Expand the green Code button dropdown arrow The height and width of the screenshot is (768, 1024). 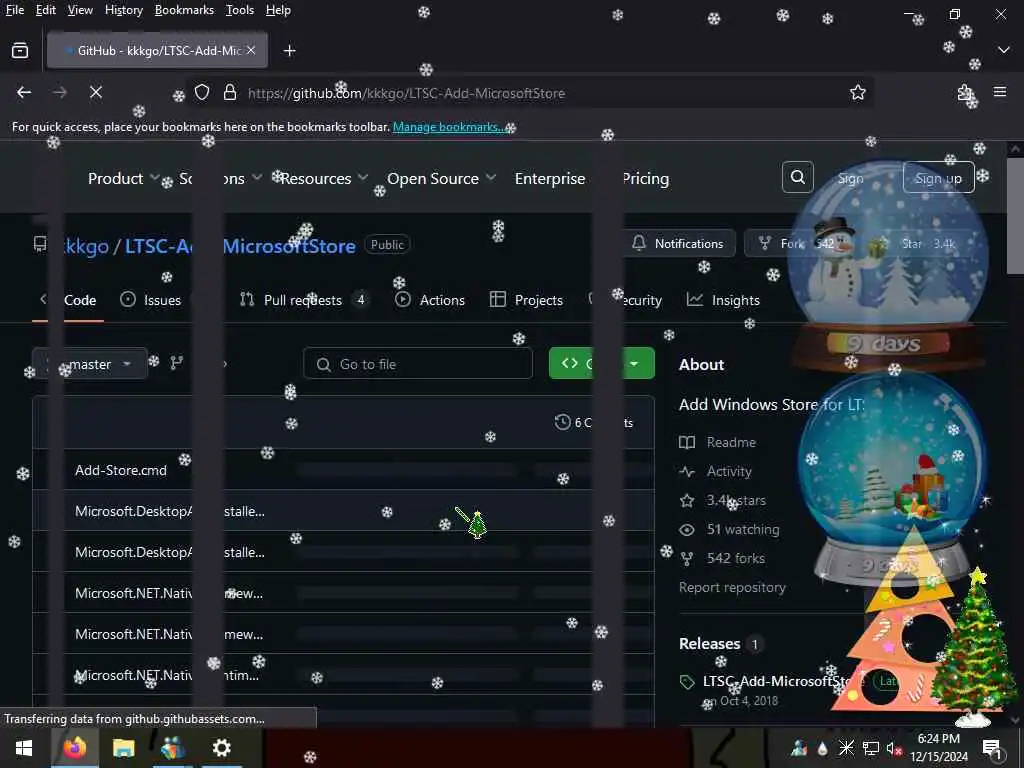click(635, 364)
